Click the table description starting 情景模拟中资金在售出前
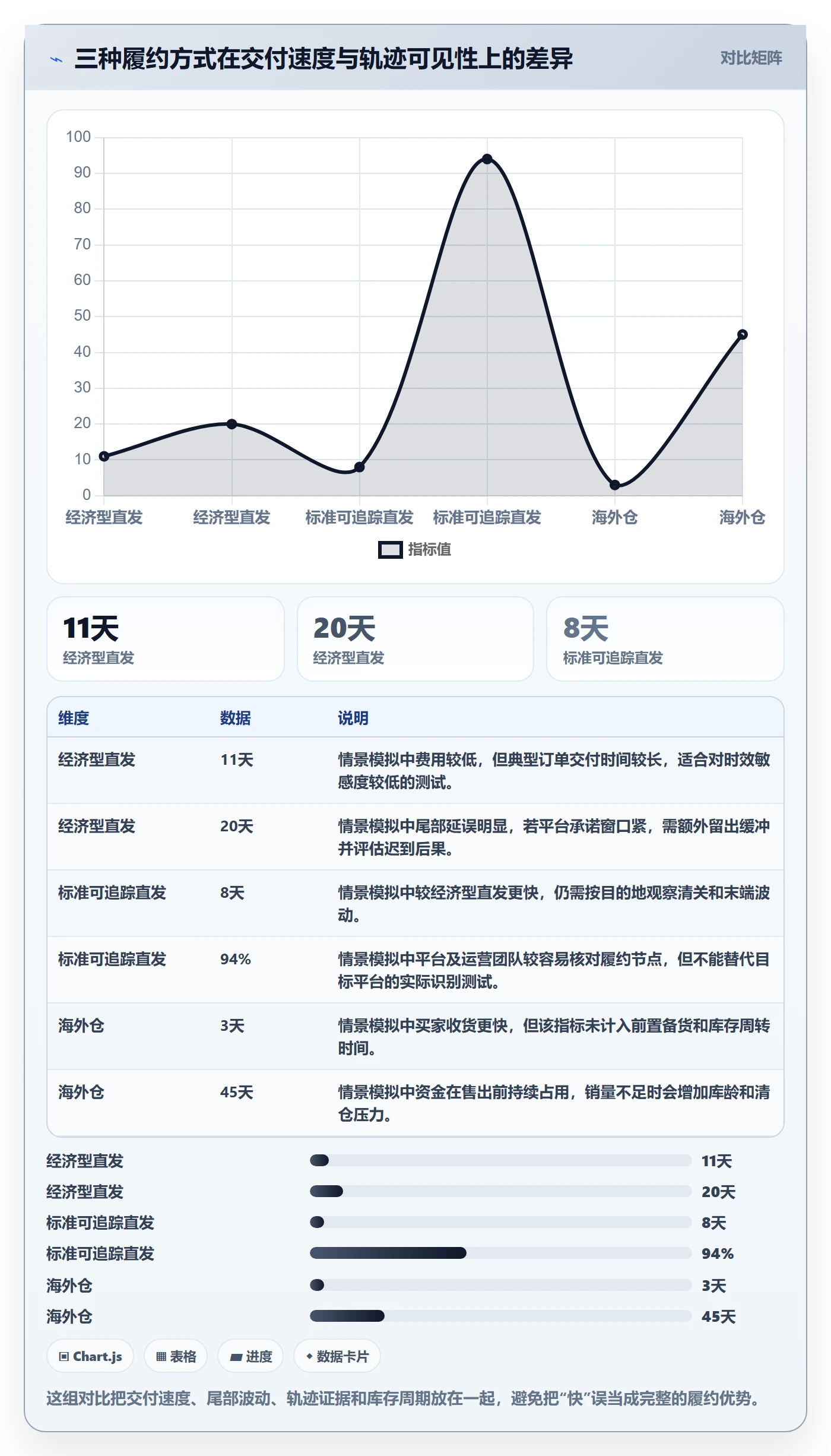Image resolution: width=831 pixels, height=1456 pixels. point(554,1103)
